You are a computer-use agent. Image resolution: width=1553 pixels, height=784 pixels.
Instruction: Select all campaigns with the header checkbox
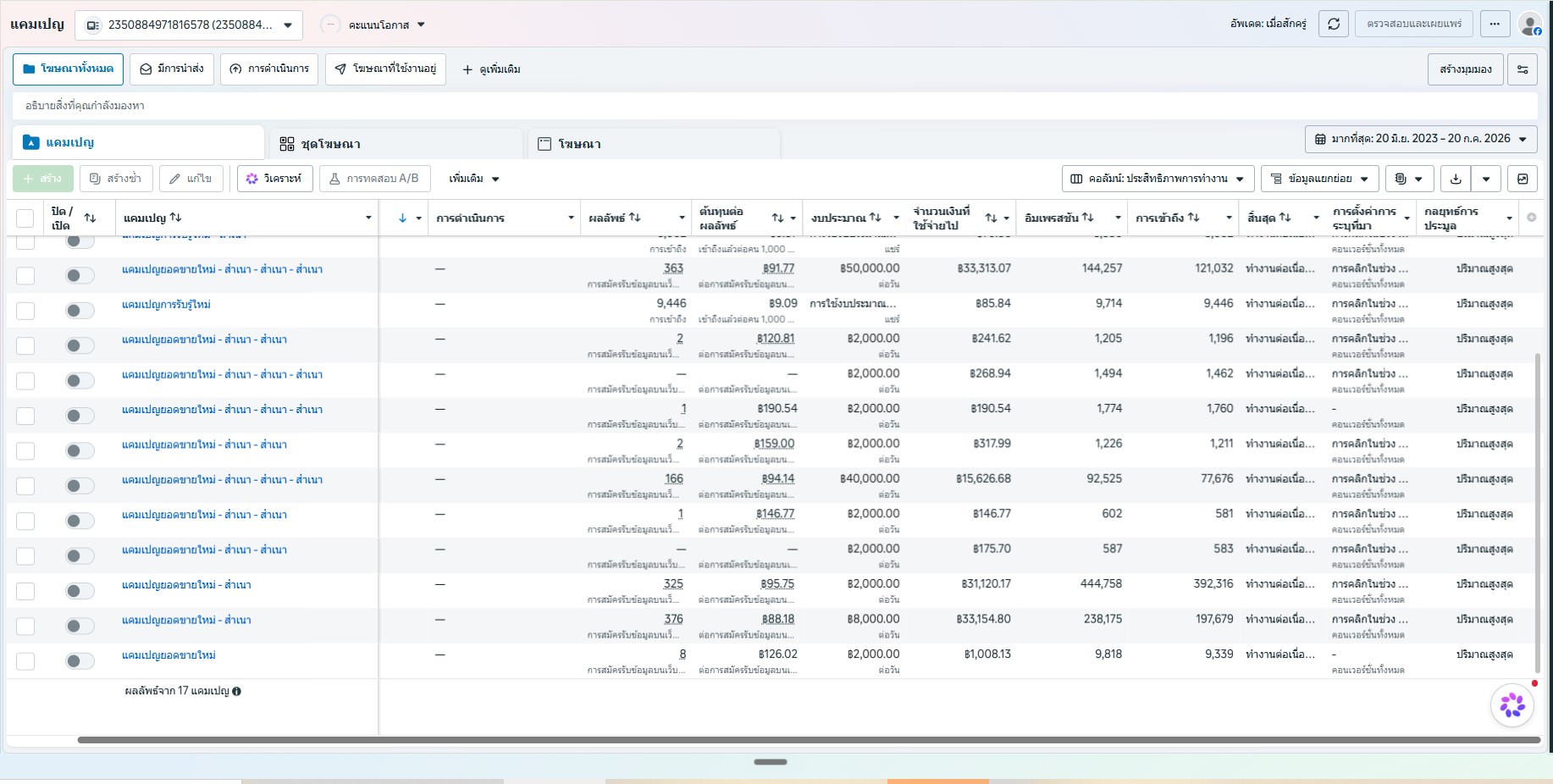(25, 218)
